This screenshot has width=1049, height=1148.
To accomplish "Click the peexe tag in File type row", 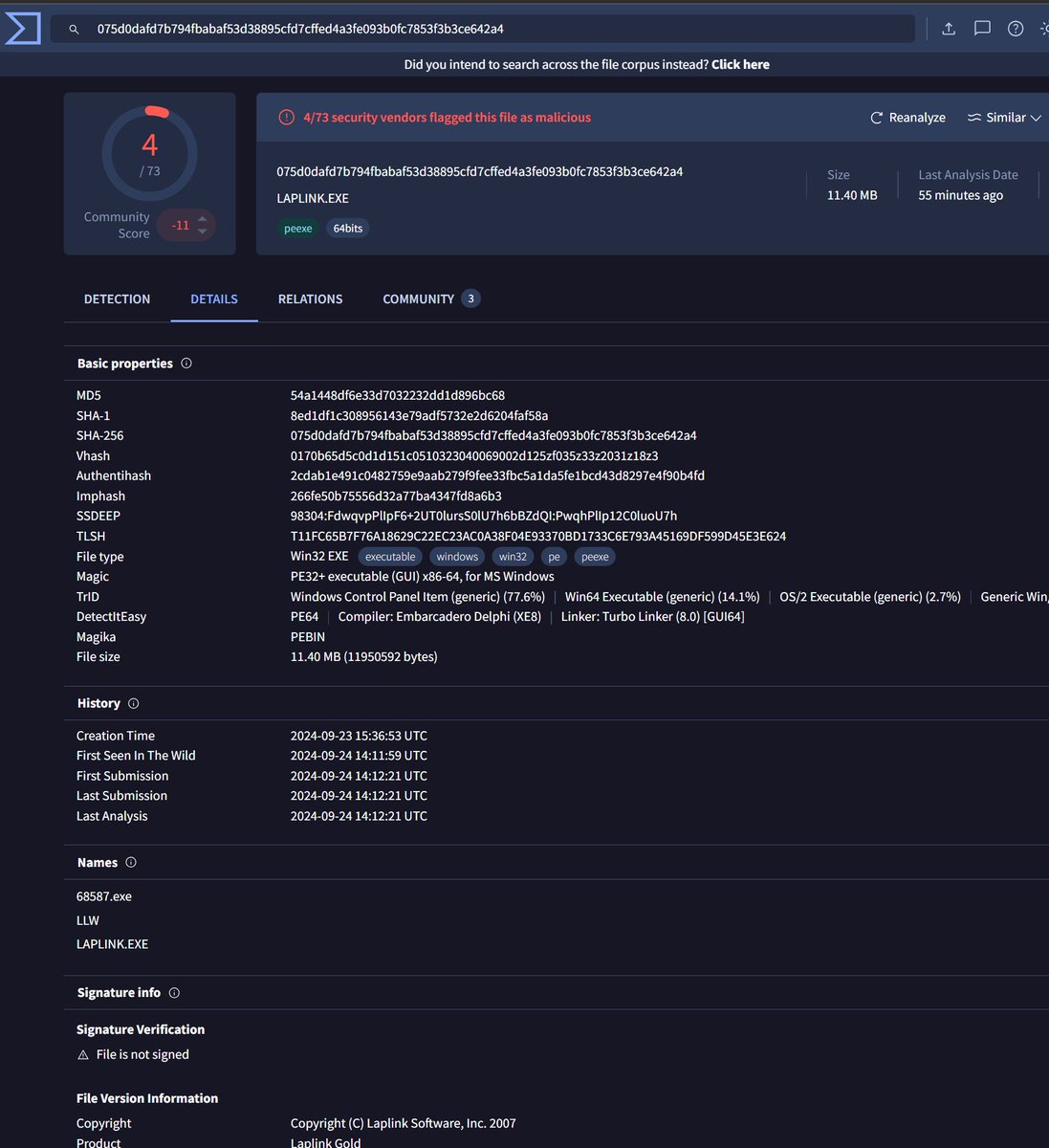I will pyautogui.click(x=595, y=557).
